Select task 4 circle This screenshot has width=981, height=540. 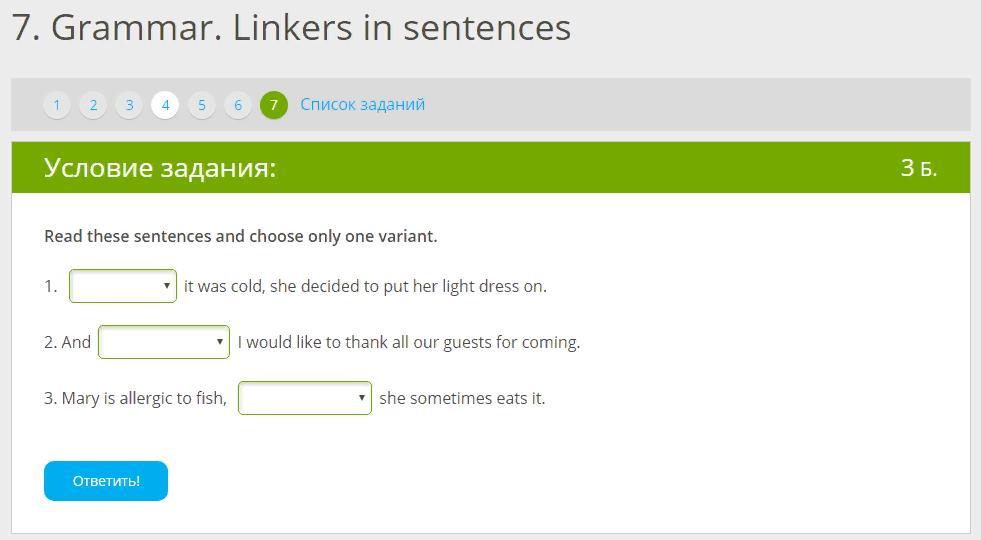point(165,105)
